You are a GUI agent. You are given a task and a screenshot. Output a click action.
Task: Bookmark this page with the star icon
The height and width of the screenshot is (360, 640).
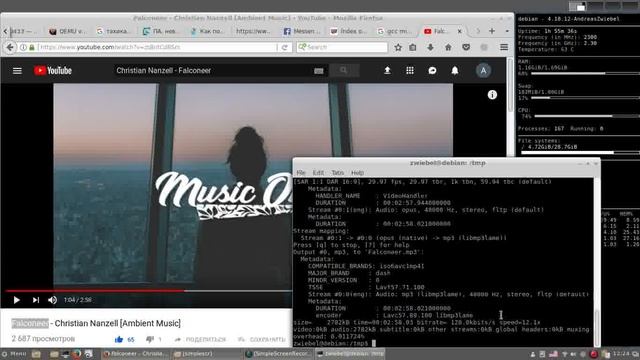398,47
